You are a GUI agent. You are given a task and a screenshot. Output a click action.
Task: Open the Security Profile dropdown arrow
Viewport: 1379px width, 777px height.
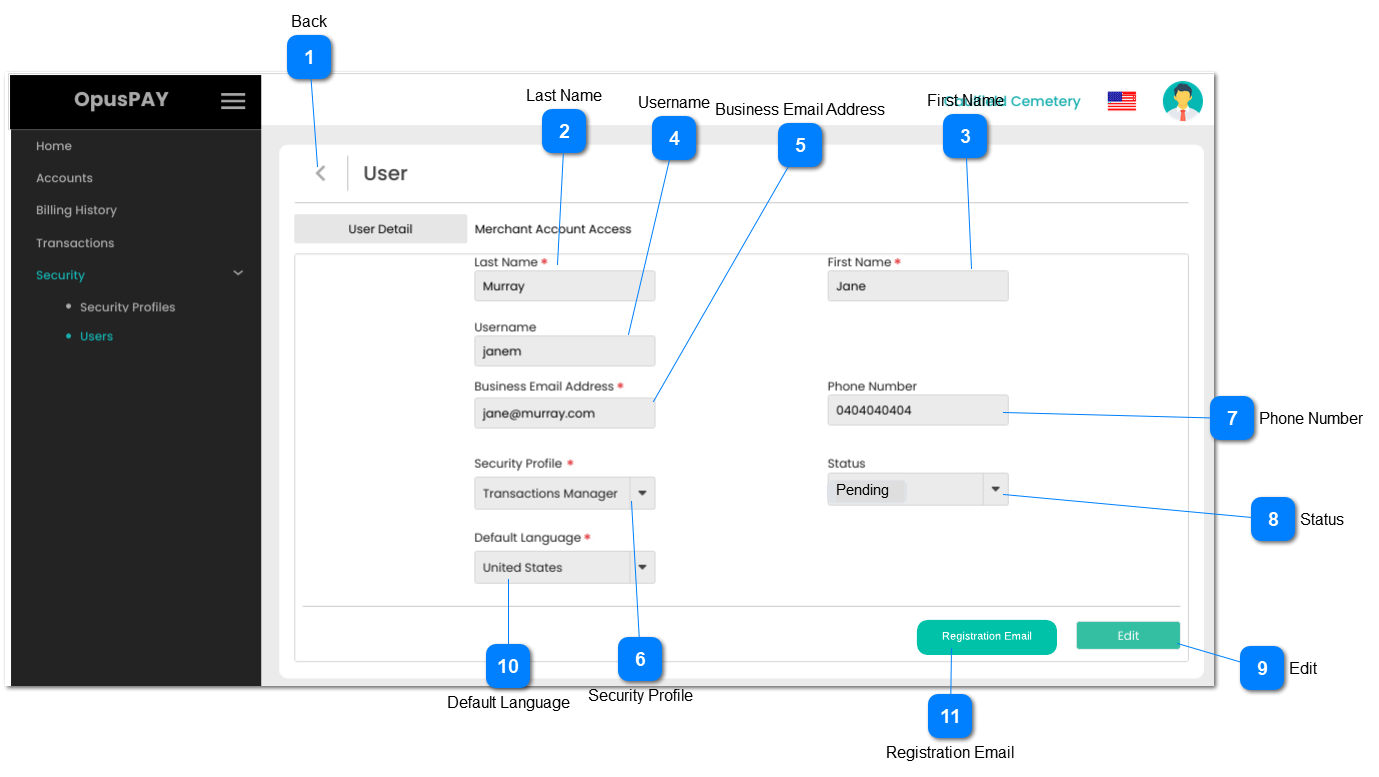click(642, 493)
